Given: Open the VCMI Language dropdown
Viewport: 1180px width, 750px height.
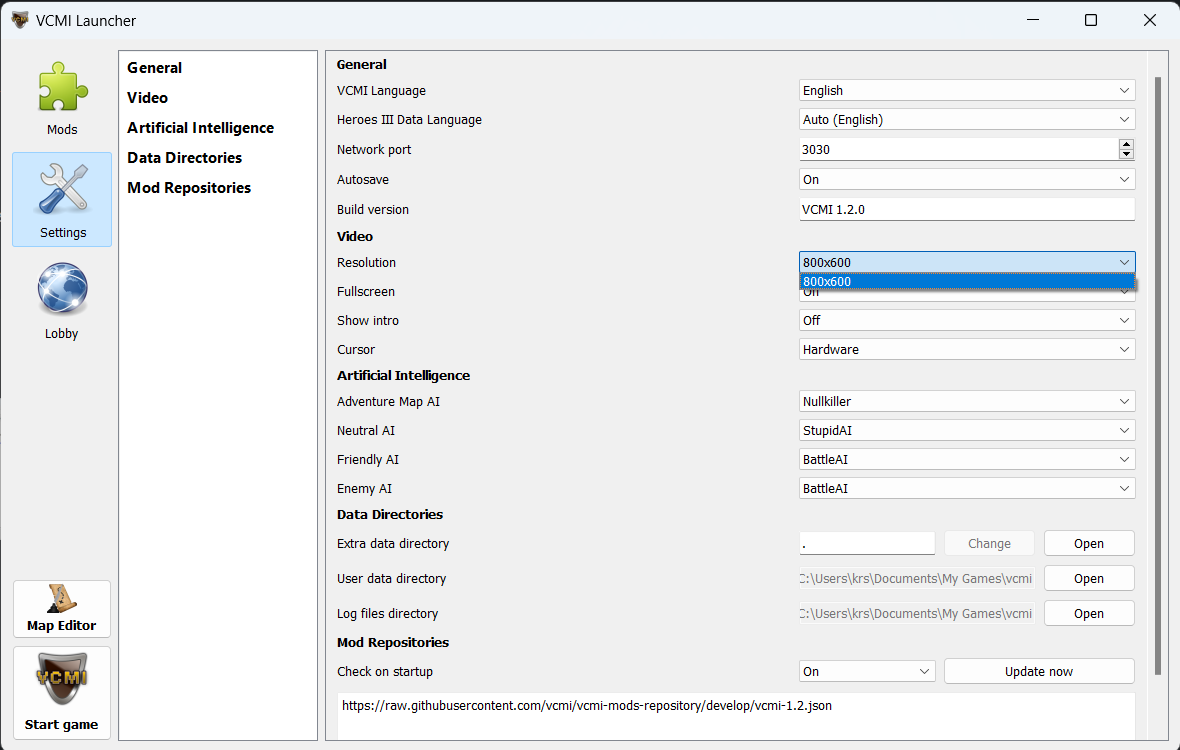Looking at the screenshot, I should click(966, 90).
